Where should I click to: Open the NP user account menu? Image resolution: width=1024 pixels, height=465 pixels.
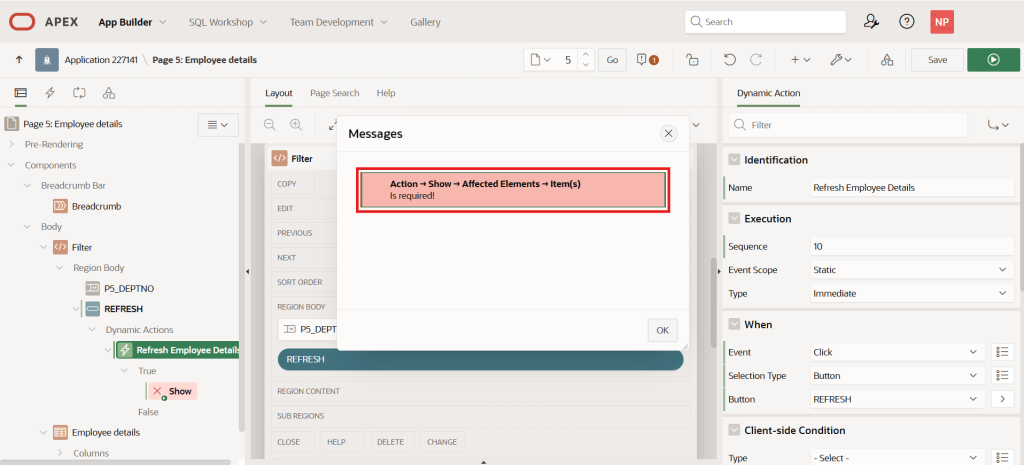pos(942,22)
